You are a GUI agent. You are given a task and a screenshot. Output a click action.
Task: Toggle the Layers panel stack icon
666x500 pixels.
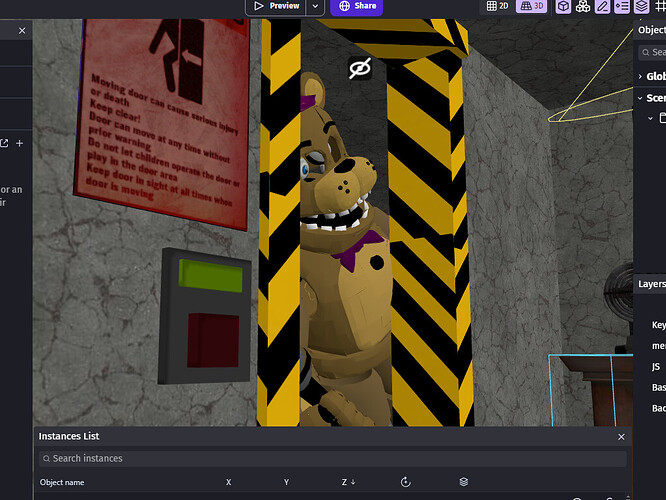tap(641, 6)
